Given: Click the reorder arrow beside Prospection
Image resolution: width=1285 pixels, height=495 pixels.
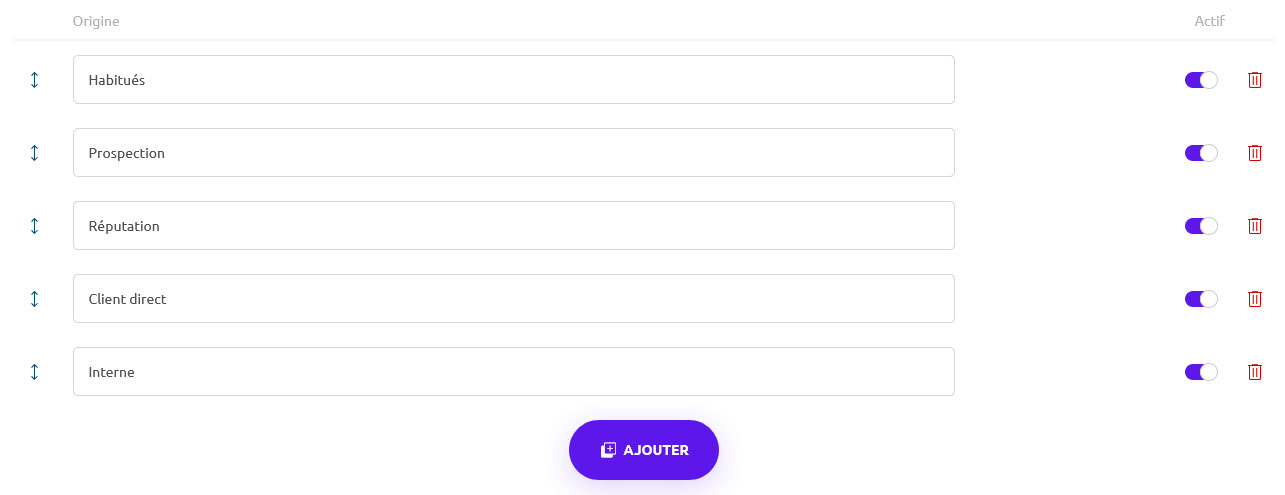Looking at the screenshot, I should pyautogui.click(x=34, y=153).
